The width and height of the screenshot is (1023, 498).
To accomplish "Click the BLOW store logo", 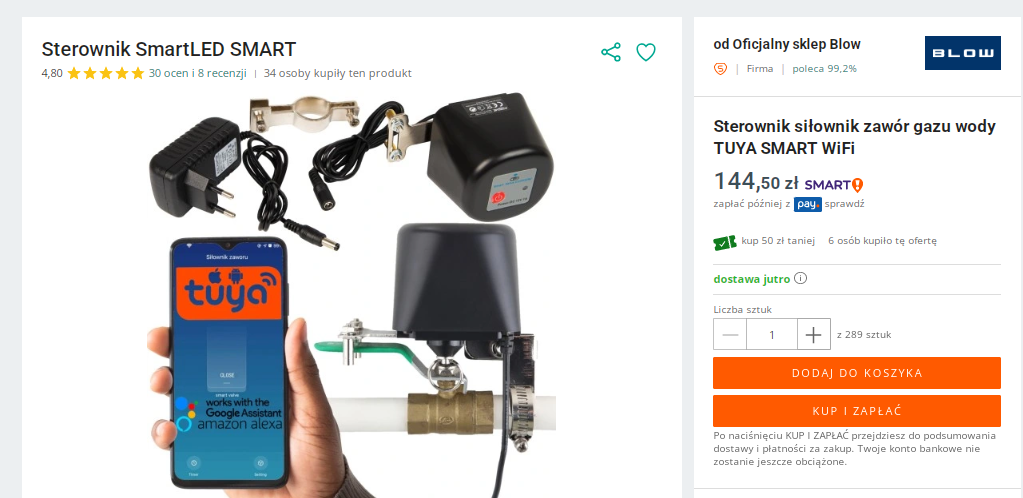I will click(x=962, y=53).
